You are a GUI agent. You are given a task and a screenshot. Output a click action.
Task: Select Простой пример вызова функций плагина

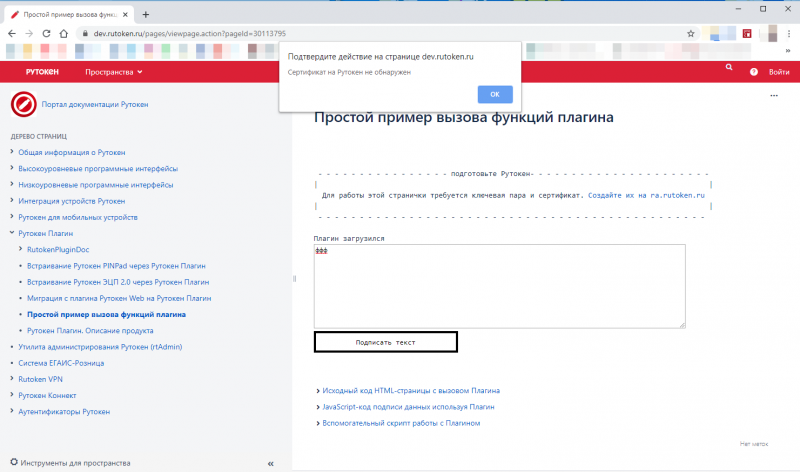[x=106, y=314]
